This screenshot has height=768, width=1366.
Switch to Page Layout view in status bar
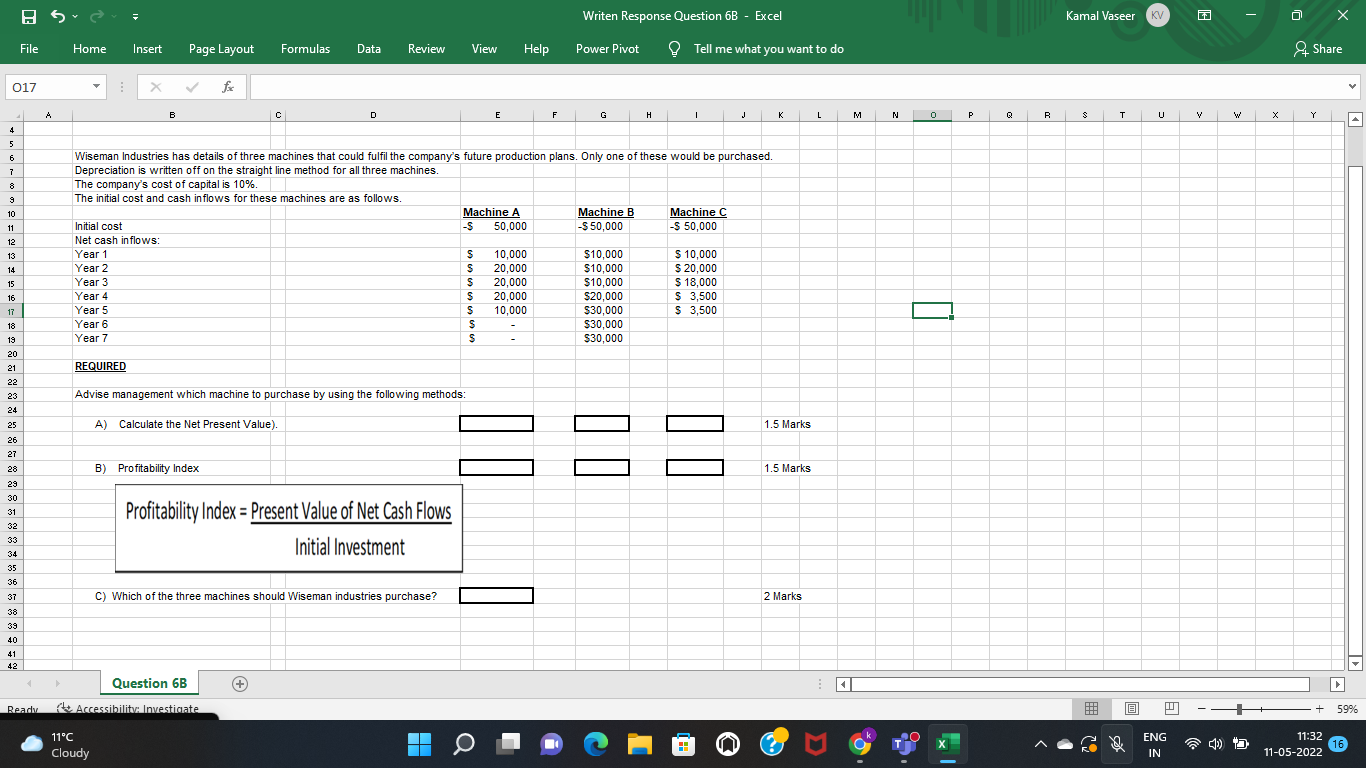point(1132,708)
